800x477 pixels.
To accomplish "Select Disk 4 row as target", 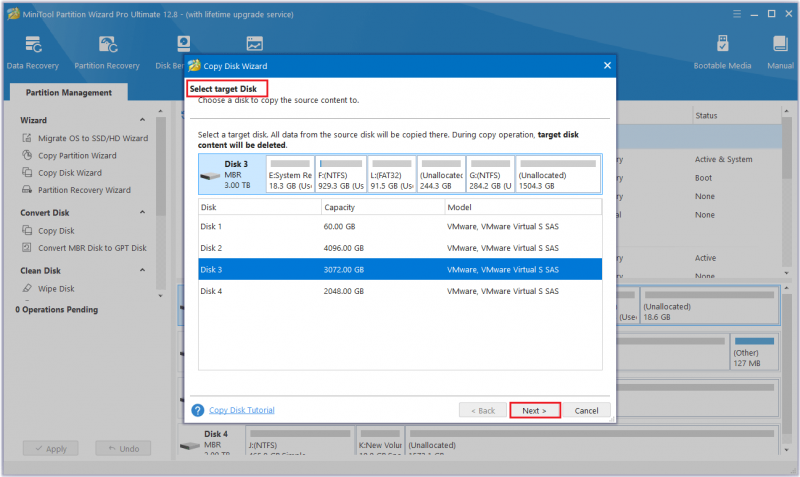I will tap(400, 291).
